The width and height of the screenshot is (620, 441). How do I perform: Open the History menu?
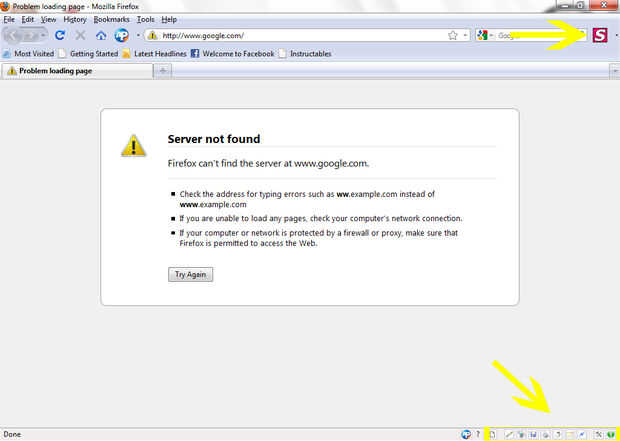coord(75,19)
